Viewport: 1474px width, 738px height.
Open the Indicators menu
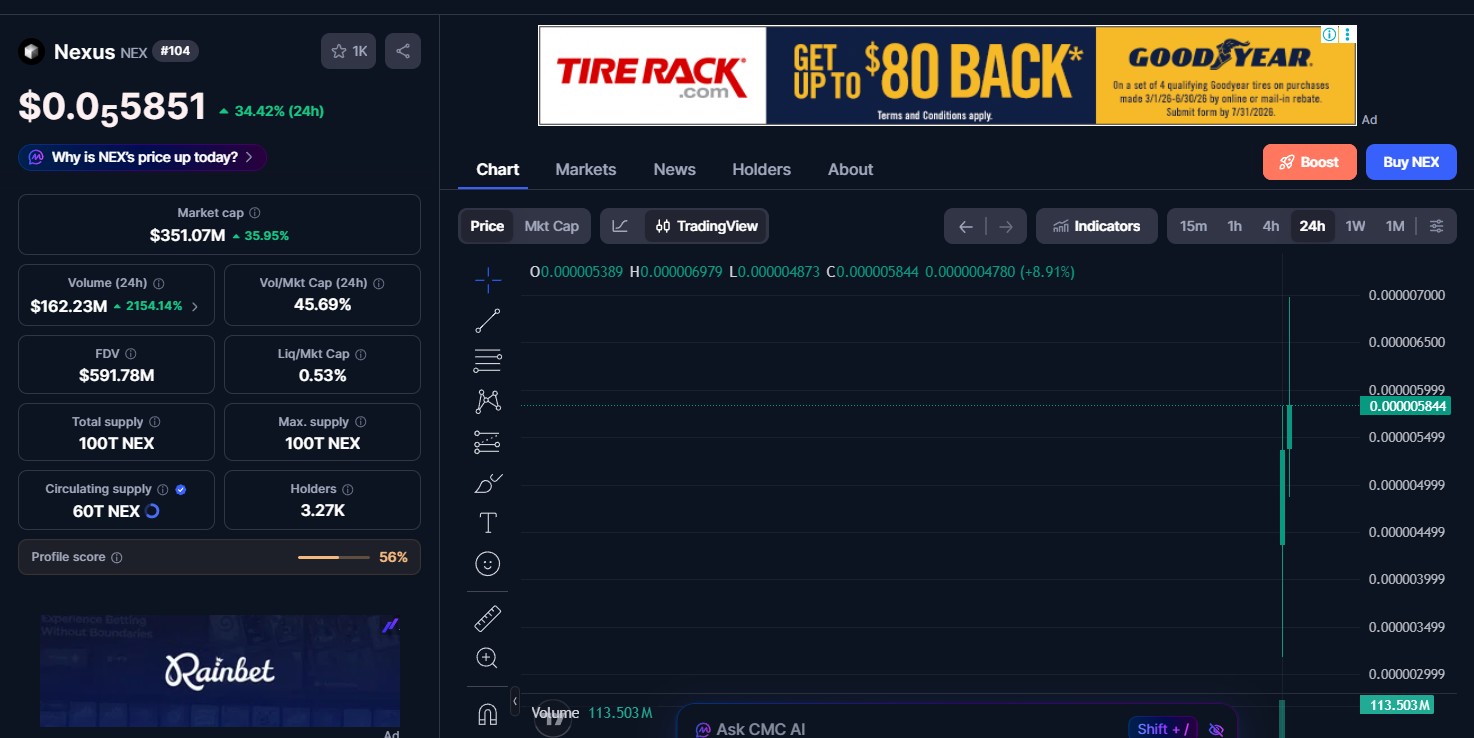(x=1097, y=226)
